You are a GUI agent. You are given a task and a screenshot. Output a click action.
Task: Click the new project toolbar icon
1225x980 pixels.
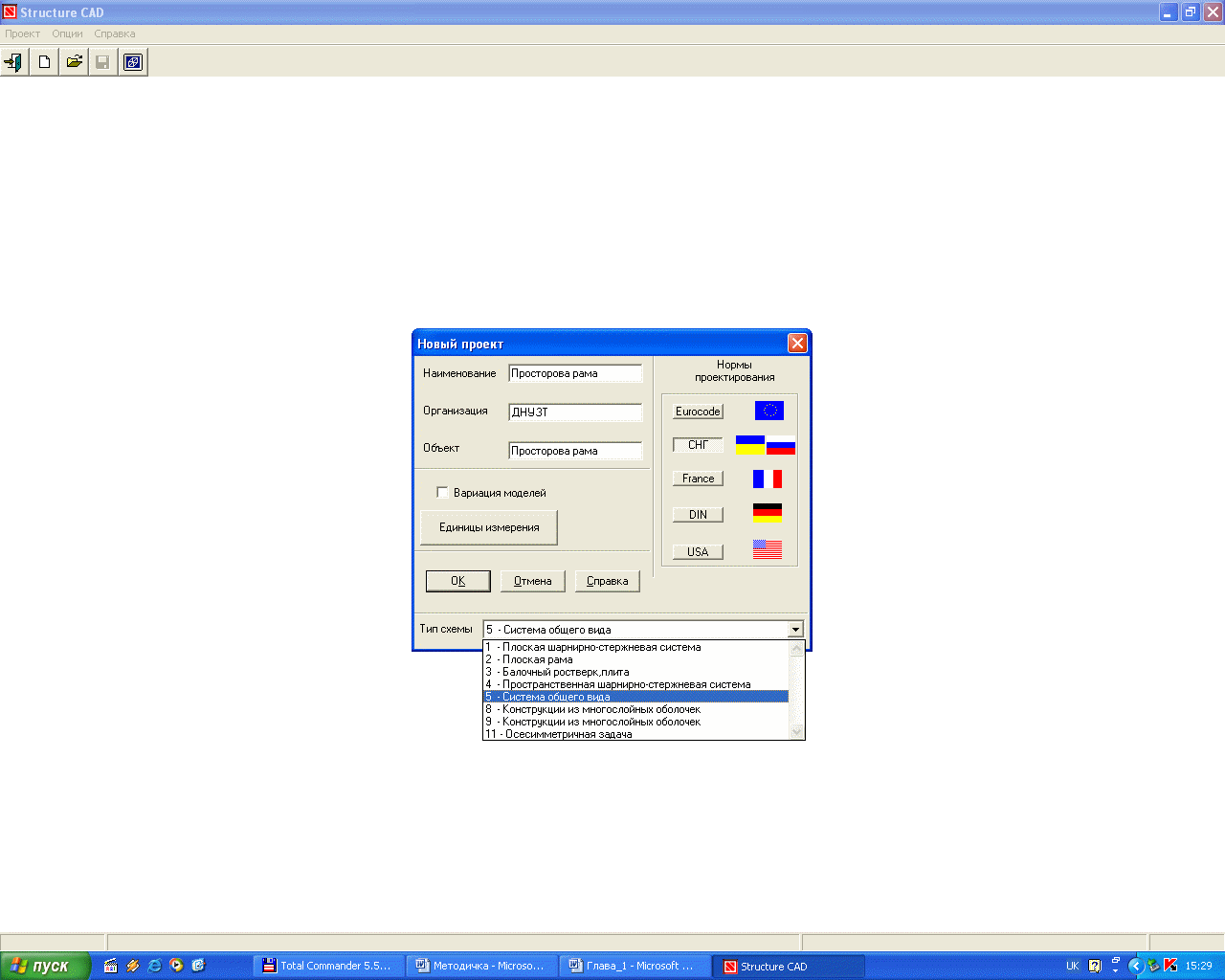click(44, 62)
